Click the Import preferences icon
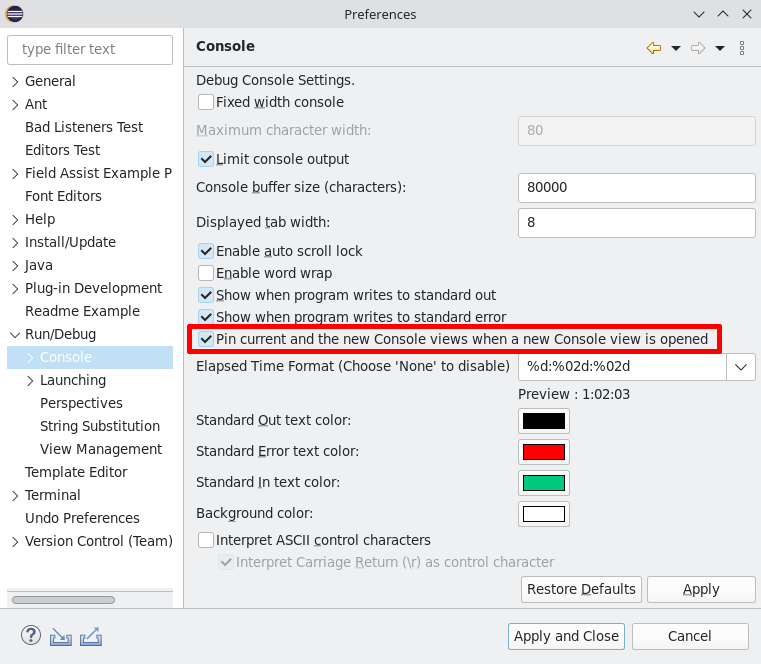This screenshot has width=761, height=664. click(x=61, y=636)
